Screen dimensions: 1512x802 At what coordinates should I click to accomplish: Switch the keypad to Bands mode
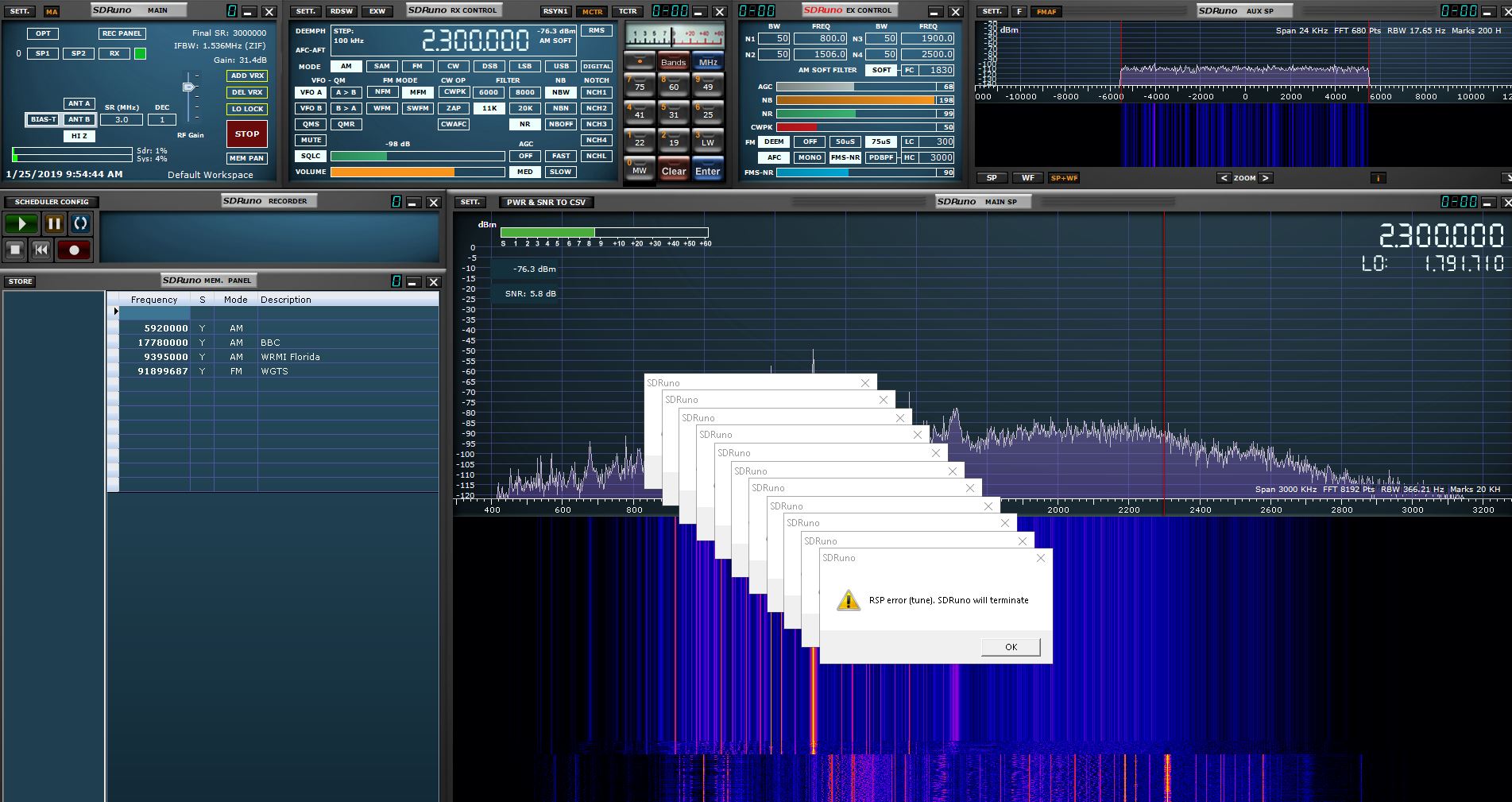click(x=674, y=61)
